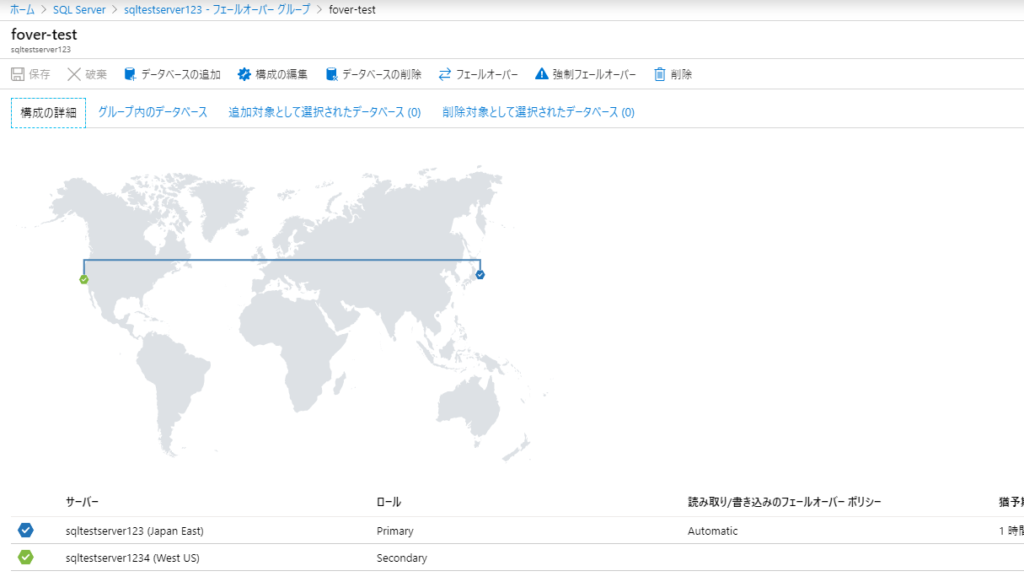Choose 強制フェールオーバー toolbar label
The width and height of the screenshot is (1024, 582).
[594, 74]
